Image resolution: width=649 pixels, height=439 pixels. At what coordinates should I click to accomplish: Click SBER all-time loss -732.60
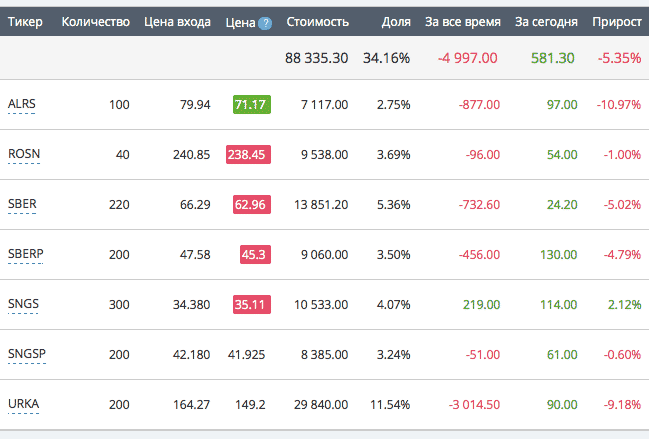click(x=479, y=204)
